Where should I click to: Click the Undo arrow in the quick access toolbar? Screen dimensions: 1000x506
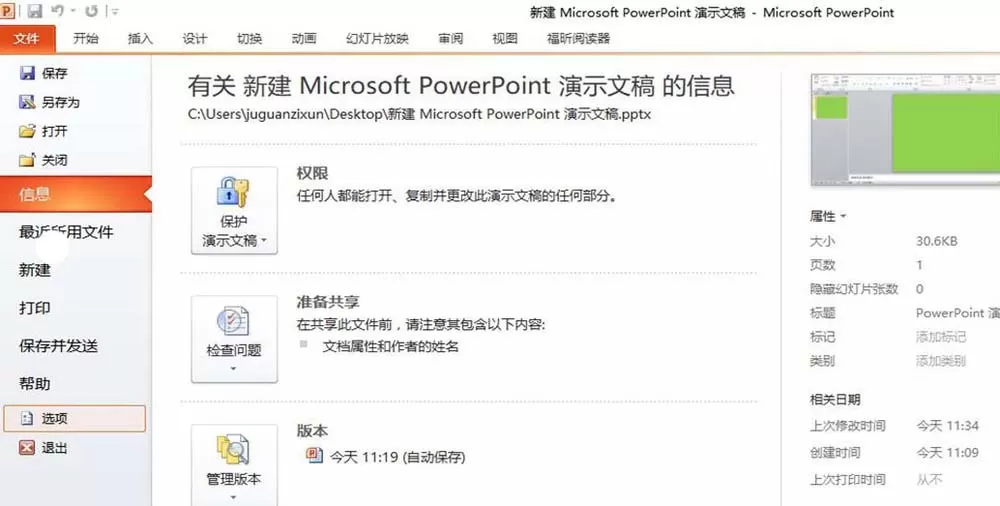[x=57, y=10]
